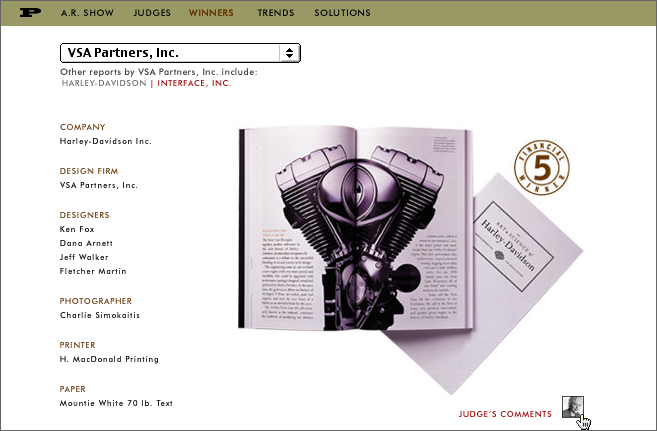Image resolution: width=657 pixels, height=431 pixels.
Task: Go to the JUDGES page
Action: pos(152,13)
